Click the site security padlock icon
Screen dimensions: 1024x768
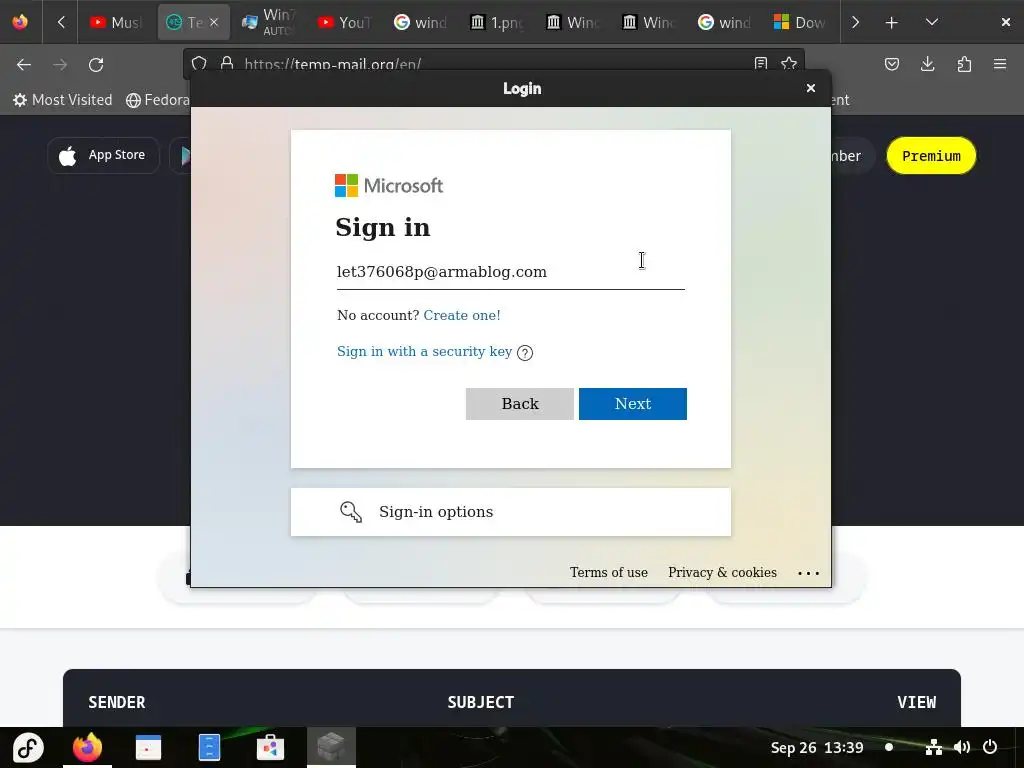point(227,63)
